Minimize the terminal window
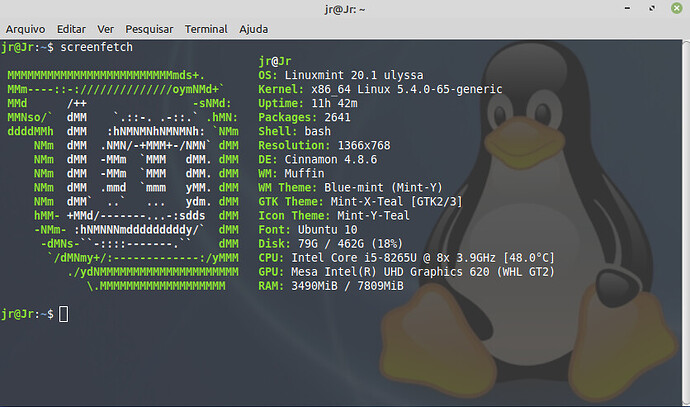The height and width of the screenshot is (407, 690). (628, 8)
